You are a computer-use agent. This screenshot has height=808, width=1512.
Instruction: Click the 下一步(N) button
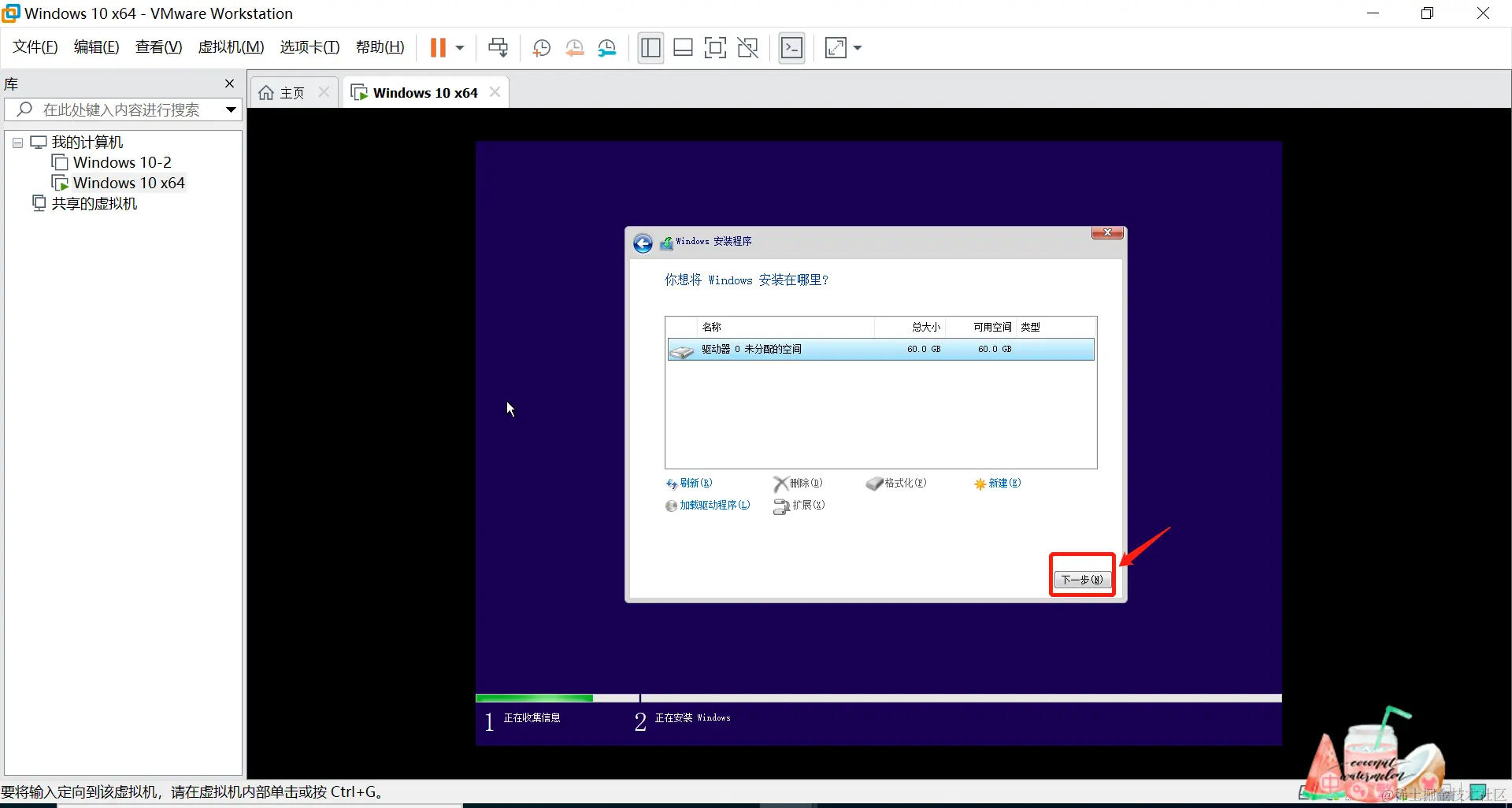click(1083, 580)
